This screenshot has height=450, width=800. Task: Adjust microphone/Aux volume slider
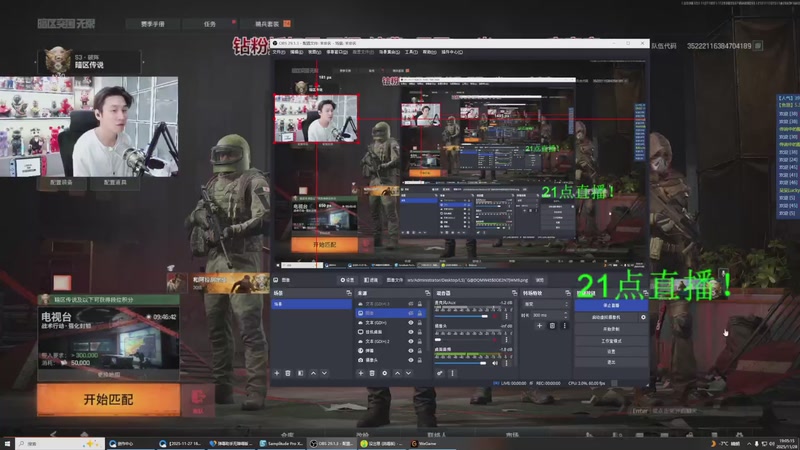(461, 316)
